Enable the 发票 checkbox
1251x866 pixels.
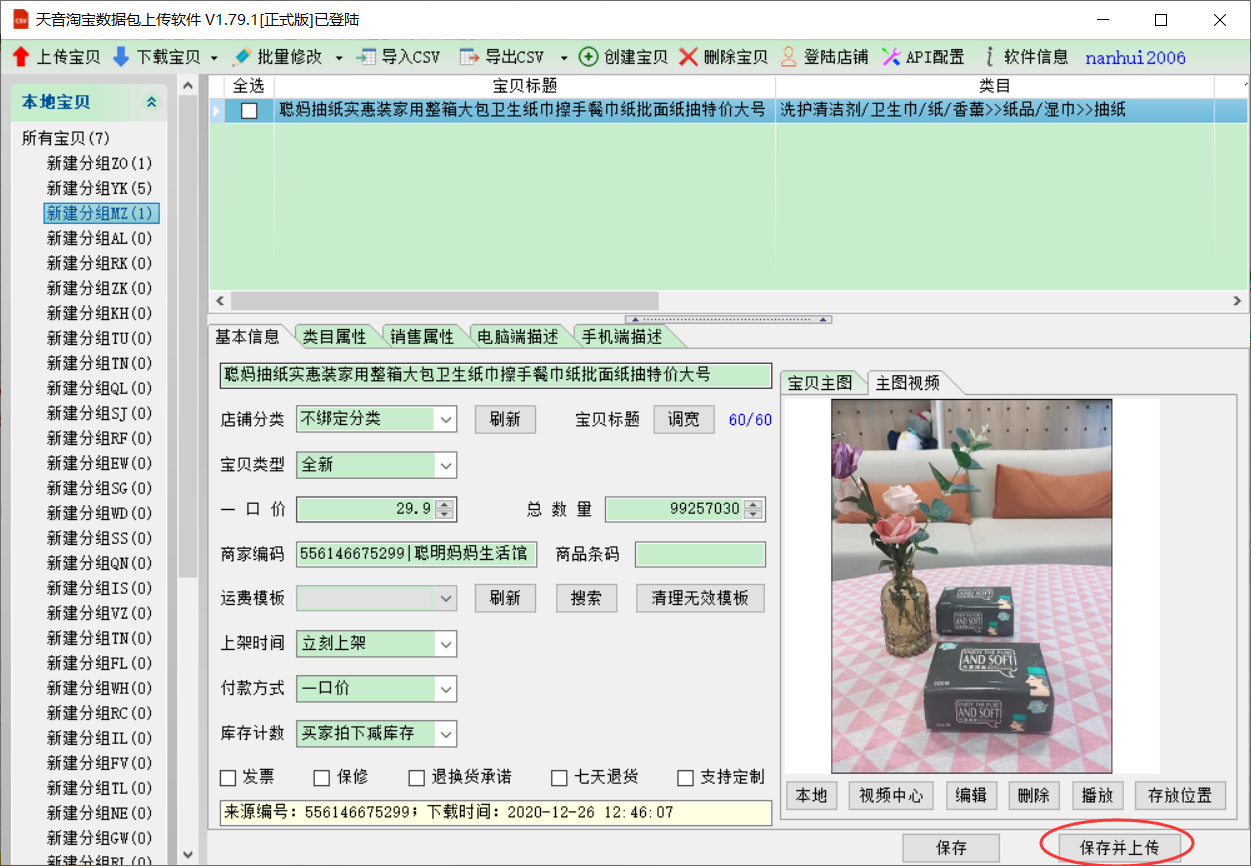pyautogui.click(x=228, y=778)
